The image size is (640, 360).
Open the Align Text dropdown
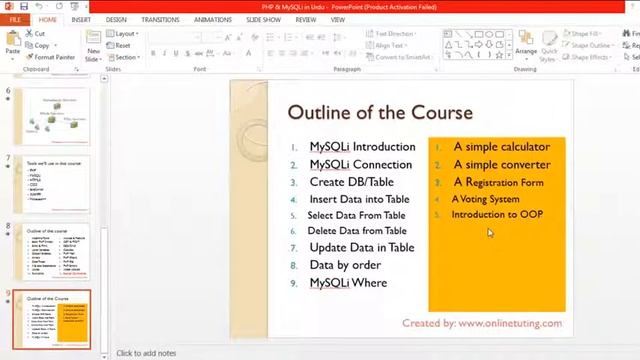point(387,45)
